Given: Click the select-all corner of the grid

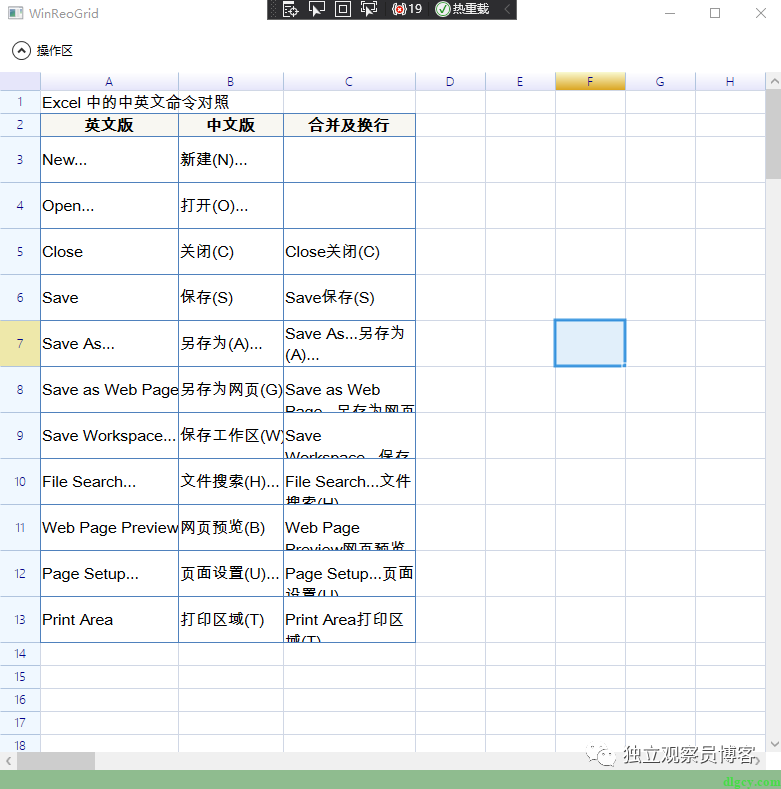Looking at the screenshot, I should [20, 82].
